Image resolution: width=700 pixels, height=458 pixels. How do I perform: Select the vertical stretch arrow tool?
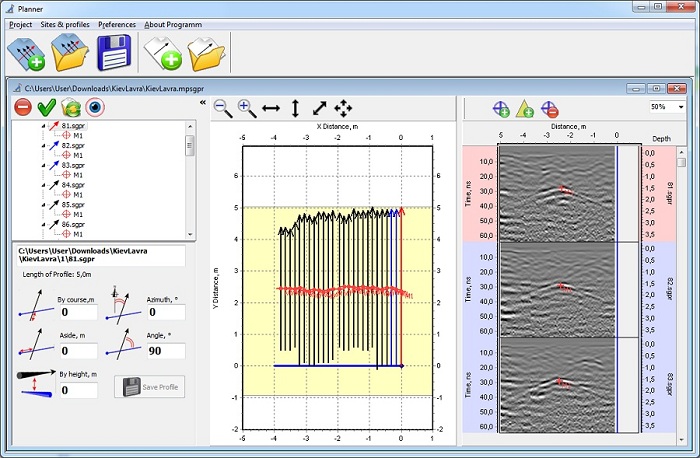pyautogui.click(x=295, y=108)
